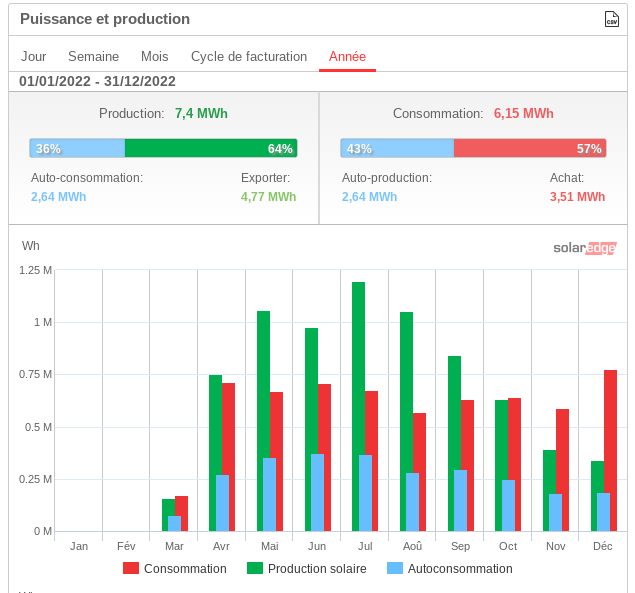This screenshot has height=593, width=635.
Task: Switch to the Jour tab
Action: (34, 57)
